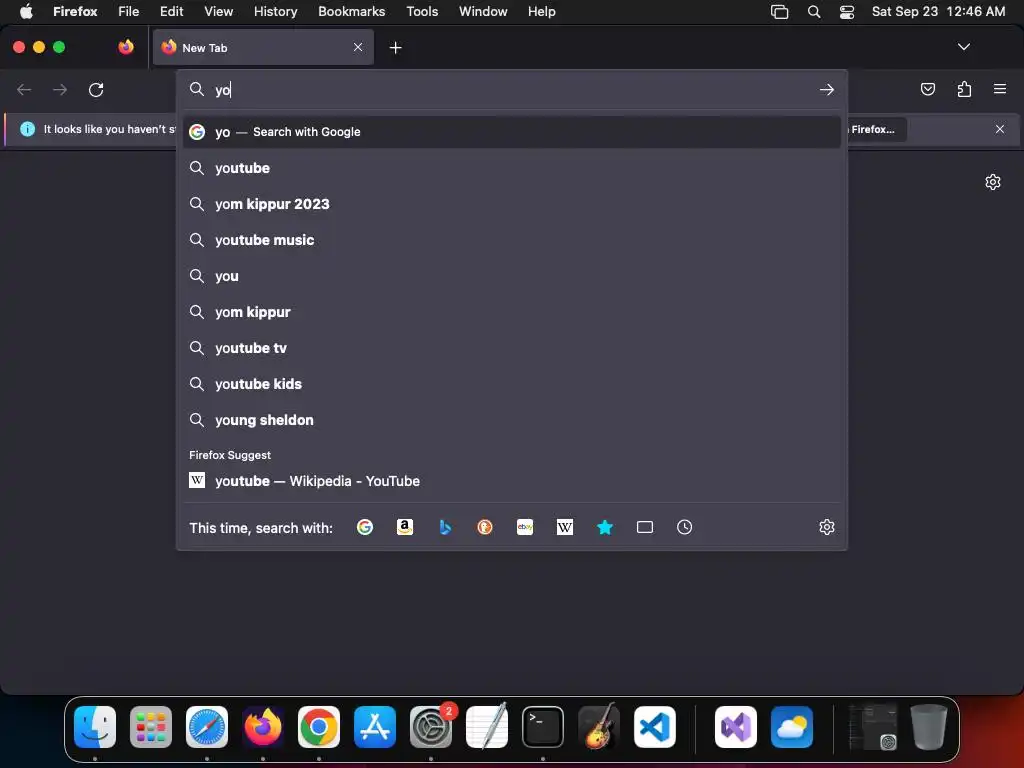Screen dimensions: 1024x768
Task: Choose "youtube music" suggestion
Action: (x=511, y=240)
